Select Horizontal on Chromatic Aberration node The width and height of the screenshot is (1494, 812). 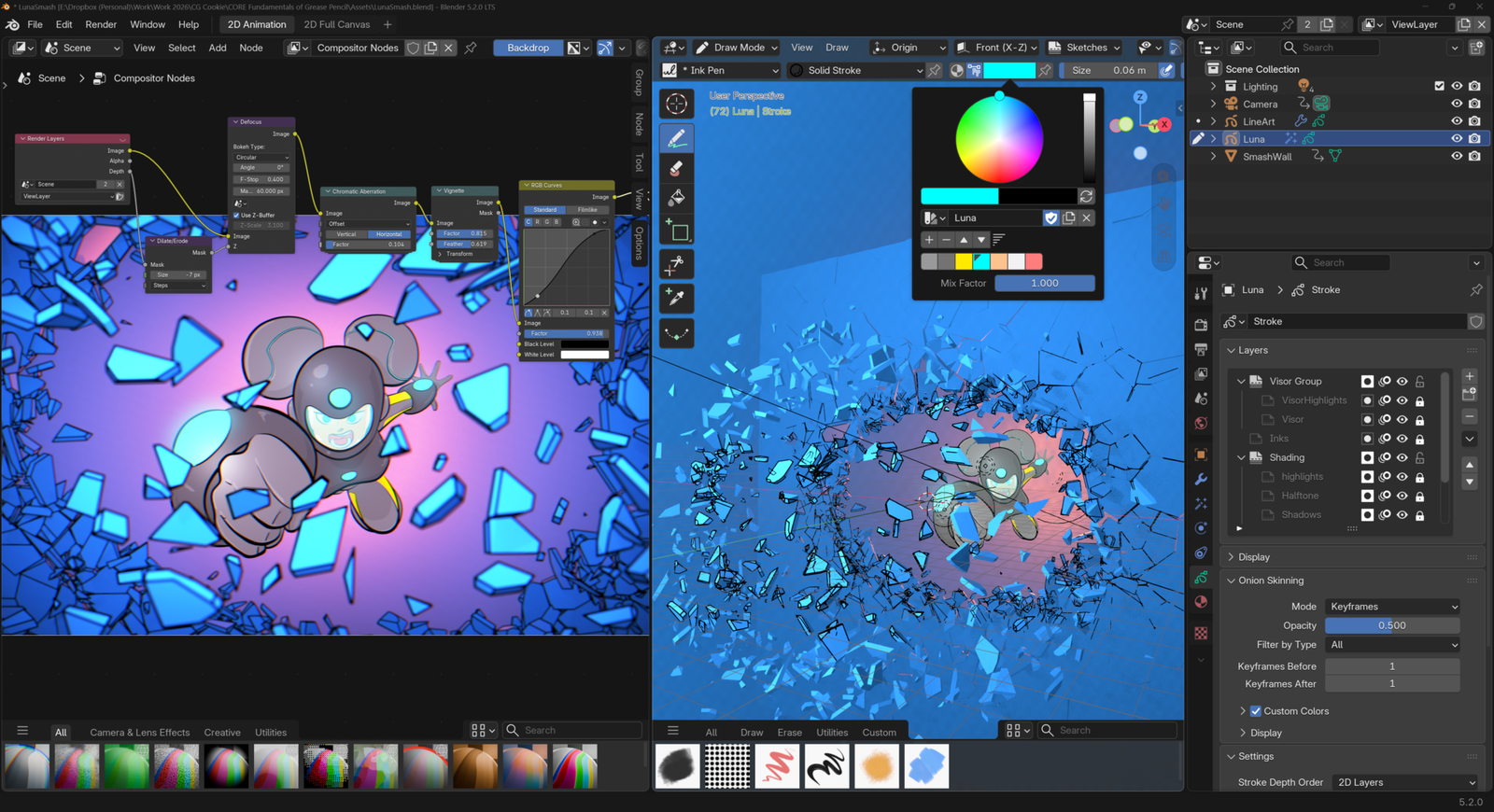coord(389,234)
